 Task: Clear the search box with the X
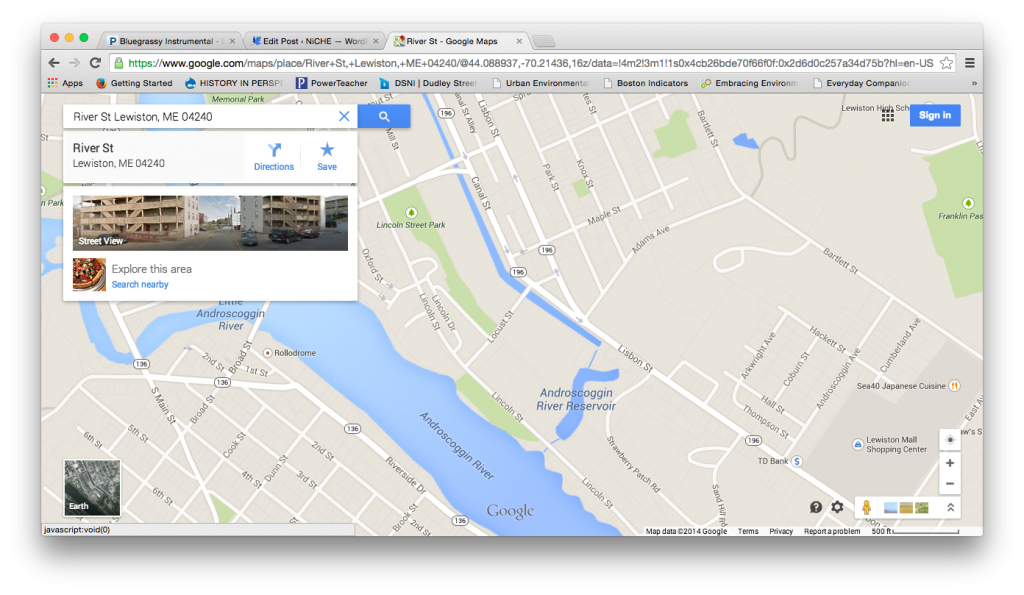pos(344,117)
